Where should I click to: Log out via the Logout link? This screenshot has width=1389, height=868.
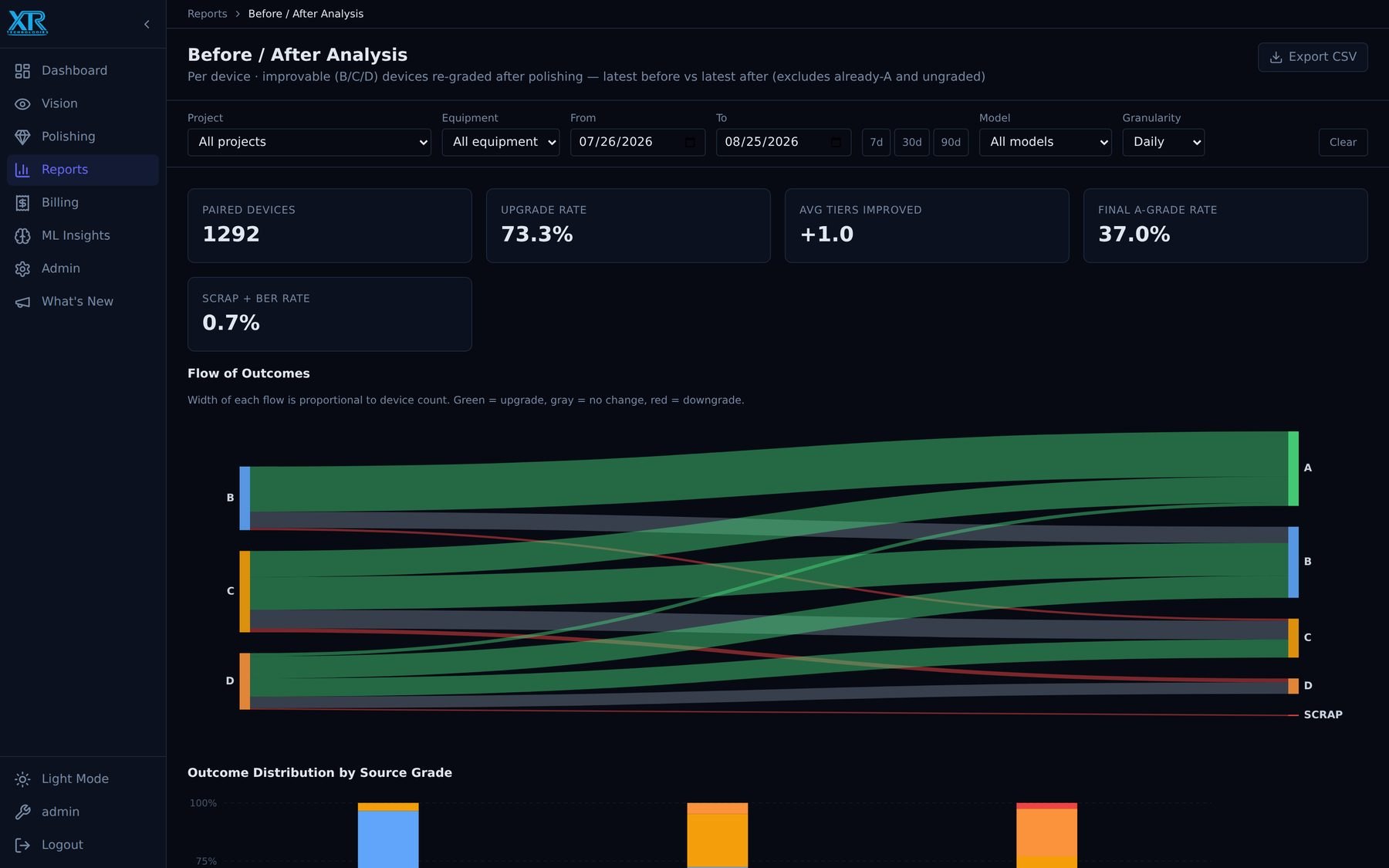coord(83,845)
